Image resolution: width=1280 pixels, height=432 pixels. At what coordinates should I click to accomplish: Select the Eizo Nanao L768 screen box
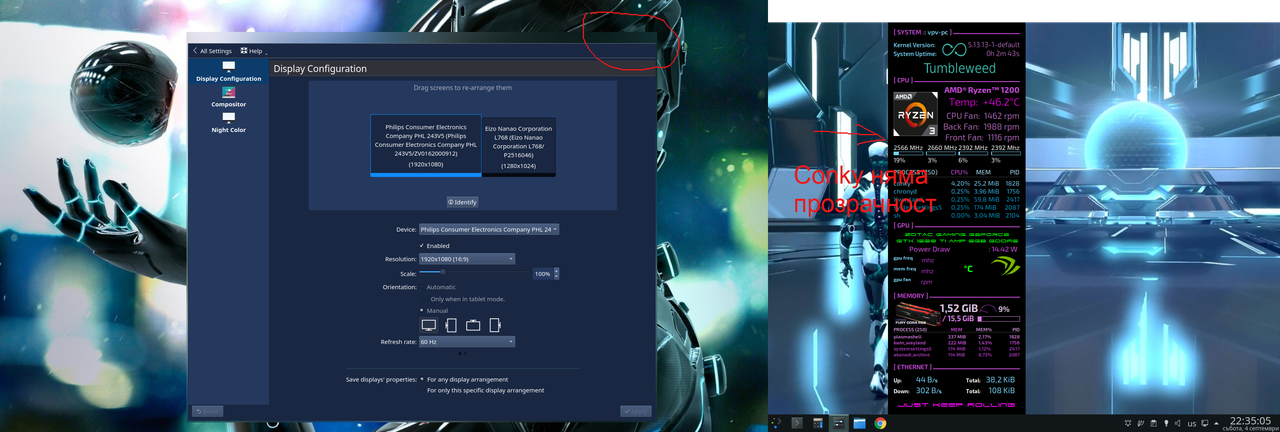click(519, 146)
